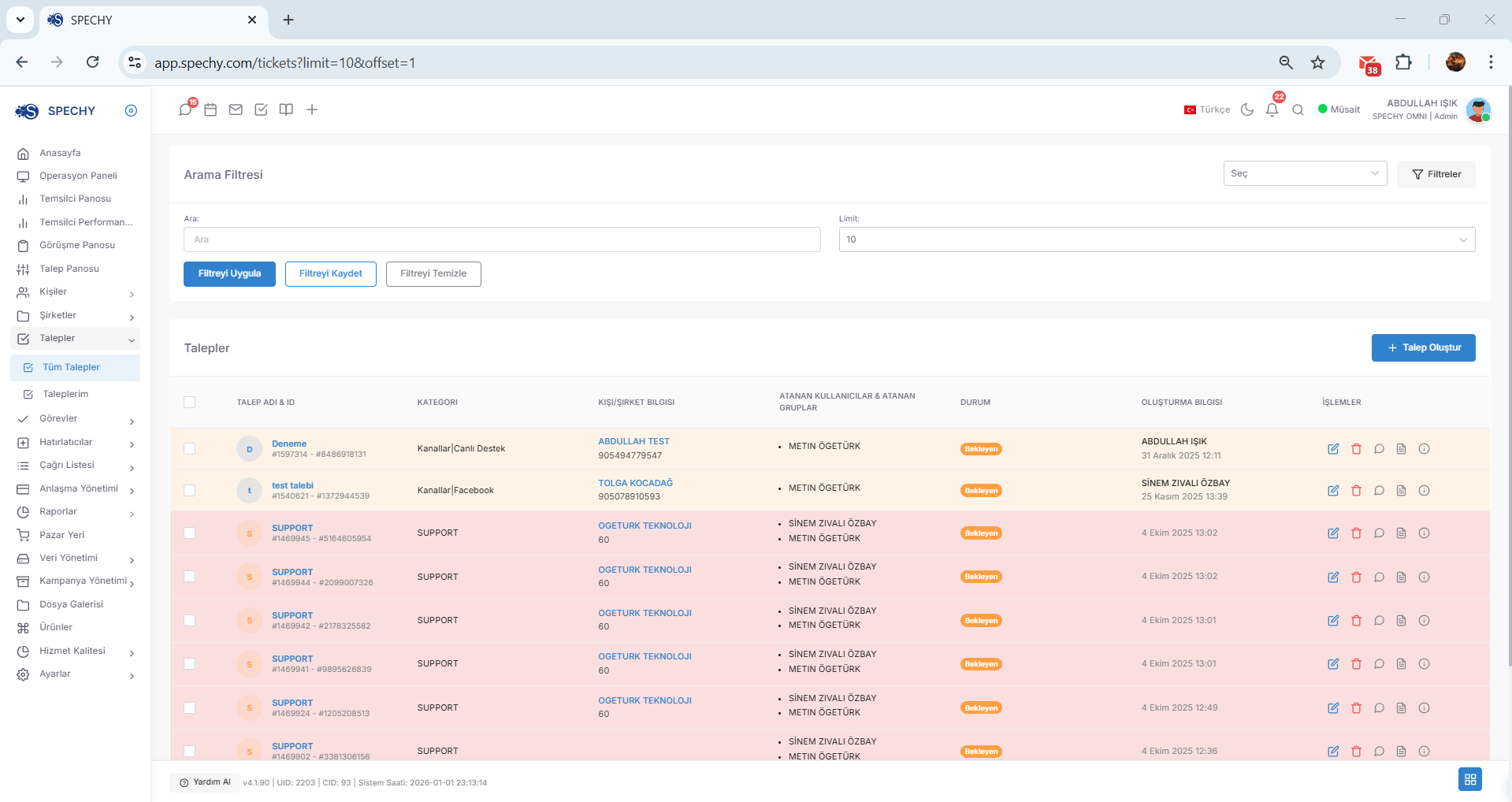This screenshot has width=1512, height=802.
Task: Open the Yardım AI help button
Action: pos(205,782)
